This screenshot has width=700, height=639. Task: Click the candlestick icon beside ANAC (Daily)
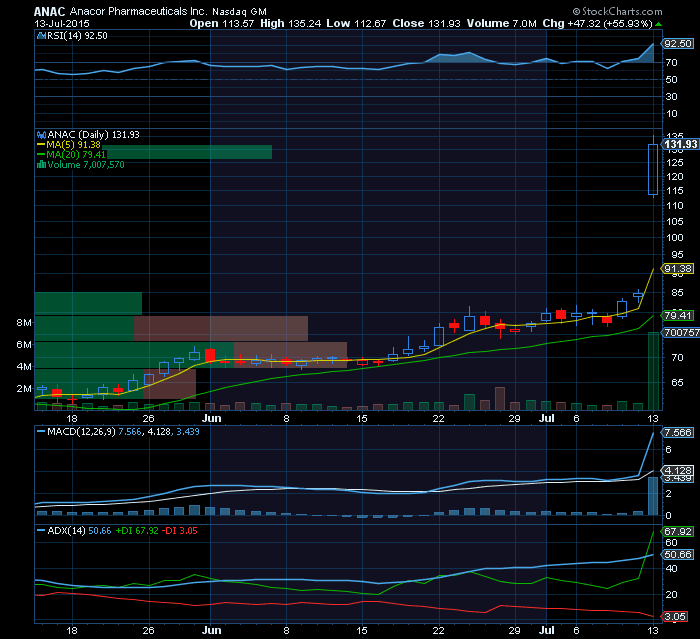coord(41,135)
